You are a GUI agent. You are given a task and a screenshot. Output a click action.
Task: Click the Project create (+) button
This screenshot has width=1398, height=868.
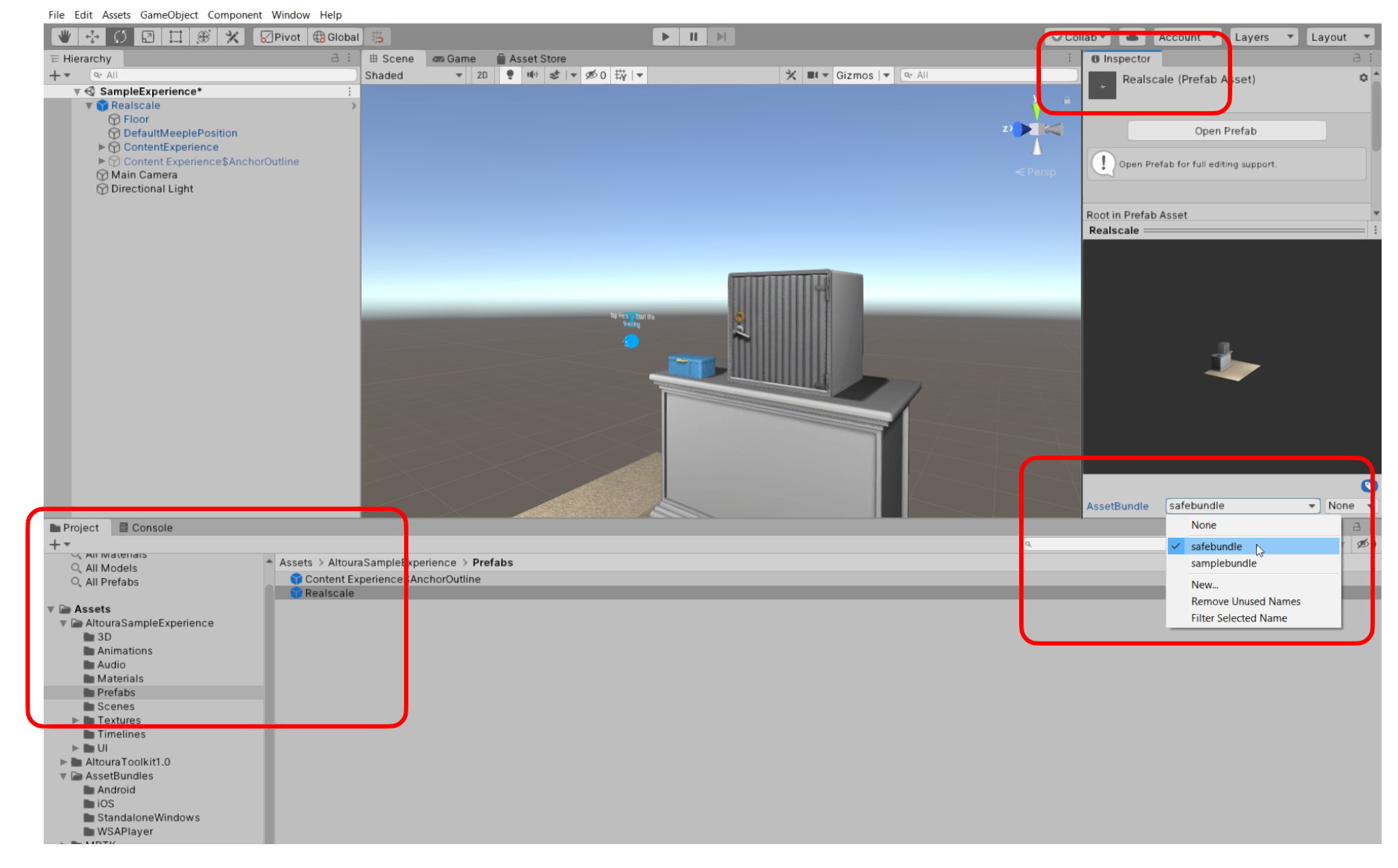pyautogui.click(x=59, y=545)
